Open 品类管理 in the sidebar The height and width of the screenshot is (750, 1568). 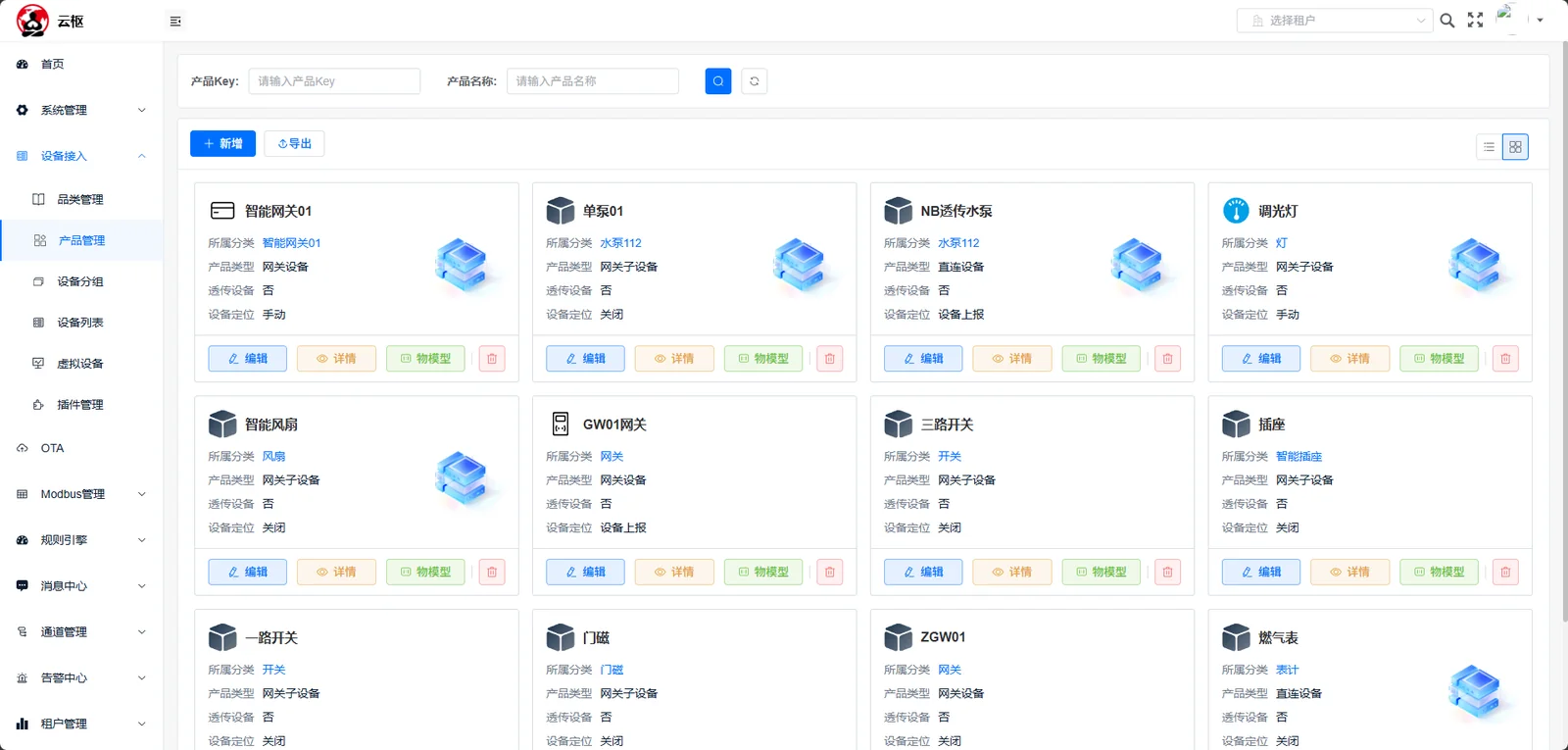(81, 199)
